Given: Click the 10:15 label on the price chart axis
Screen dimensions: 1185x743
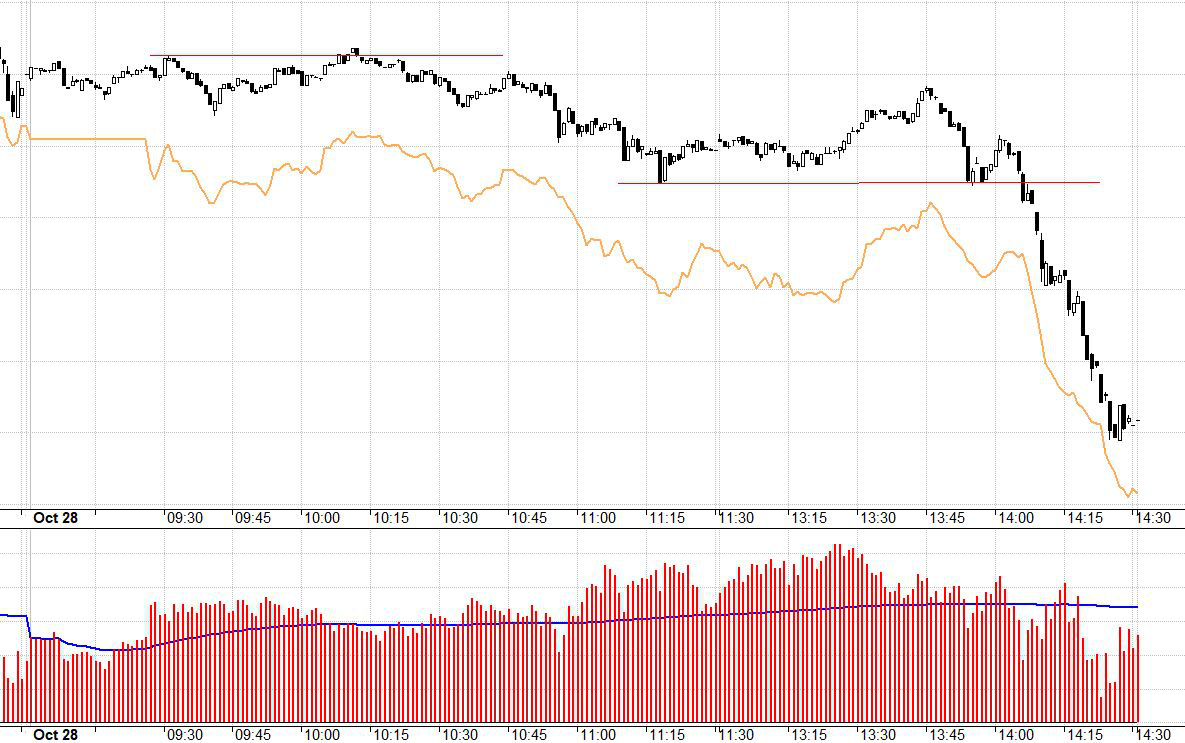Looking at the screenshot, I should [x=391, y=518].
